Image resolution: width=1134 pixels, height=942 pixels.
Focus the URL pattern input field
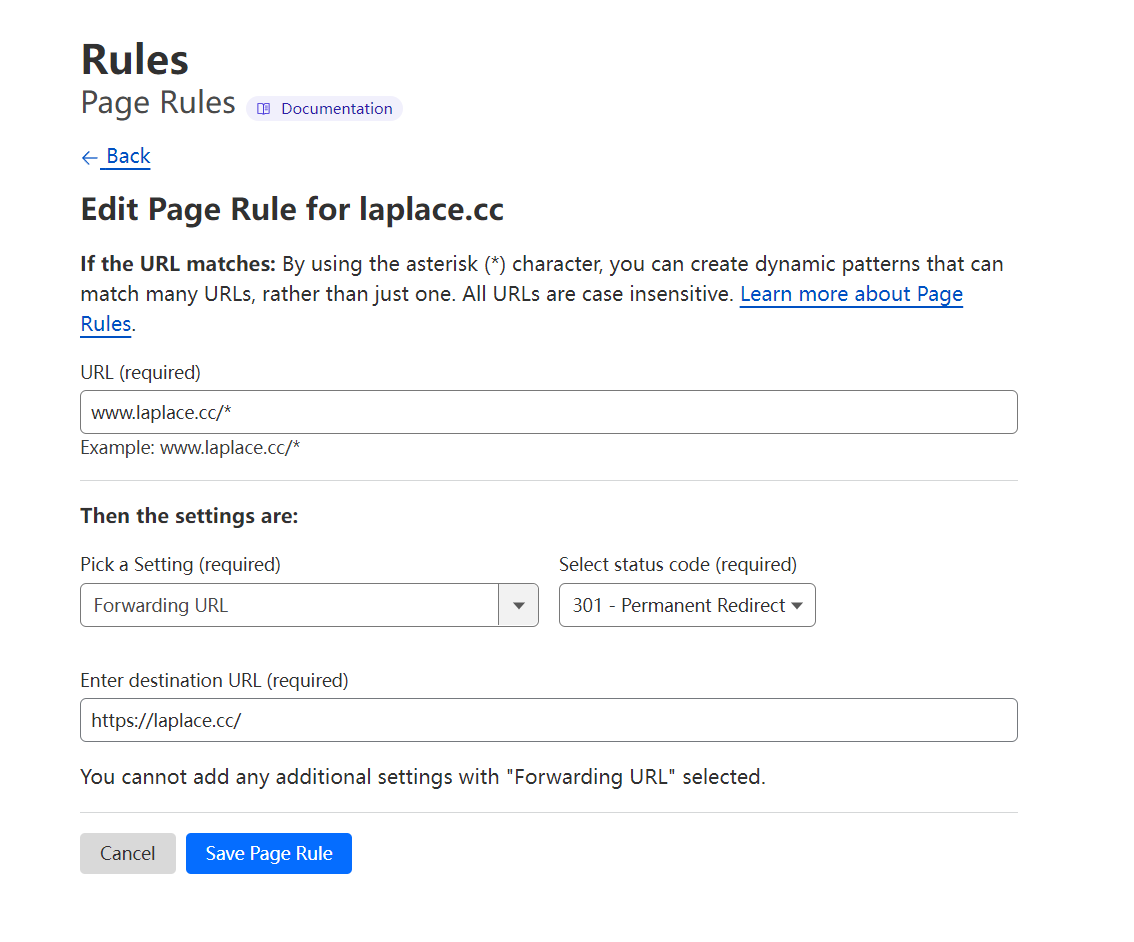[x=548, y=412]
